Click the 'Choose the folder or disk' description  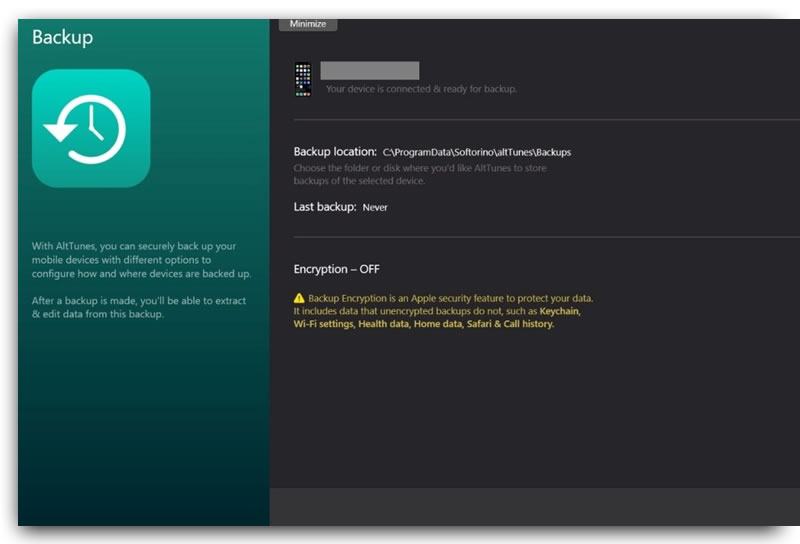[x=420, y=174]
